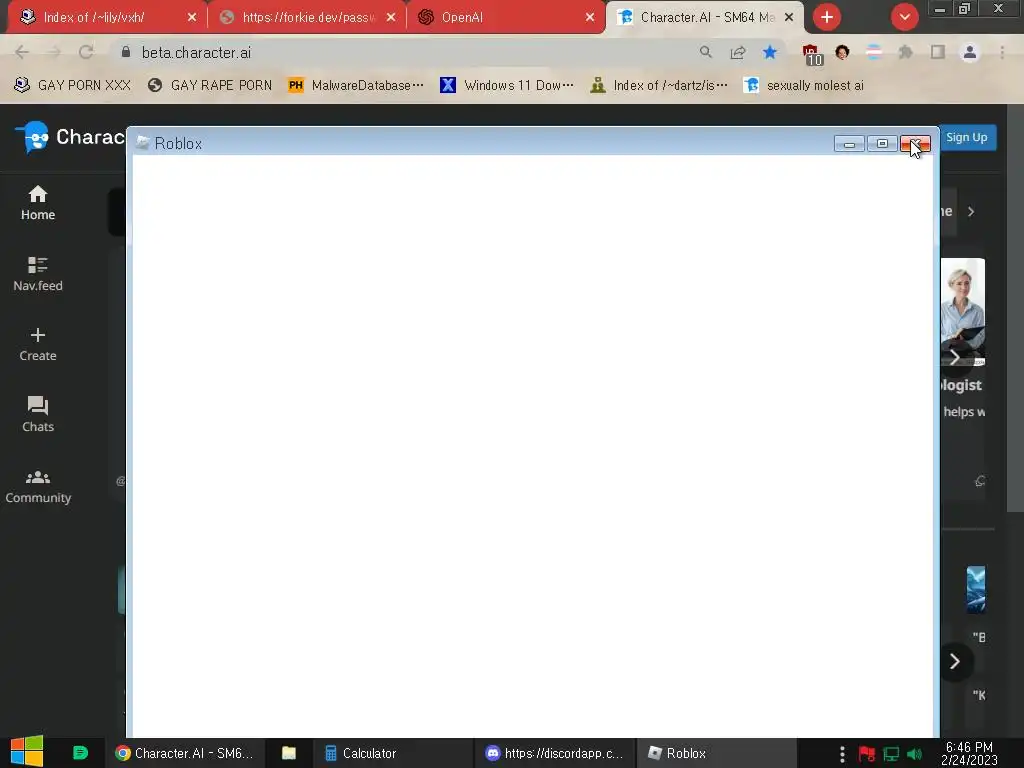Open Chats in the sidebar
Screen dimensions: 1024x768
38,415
